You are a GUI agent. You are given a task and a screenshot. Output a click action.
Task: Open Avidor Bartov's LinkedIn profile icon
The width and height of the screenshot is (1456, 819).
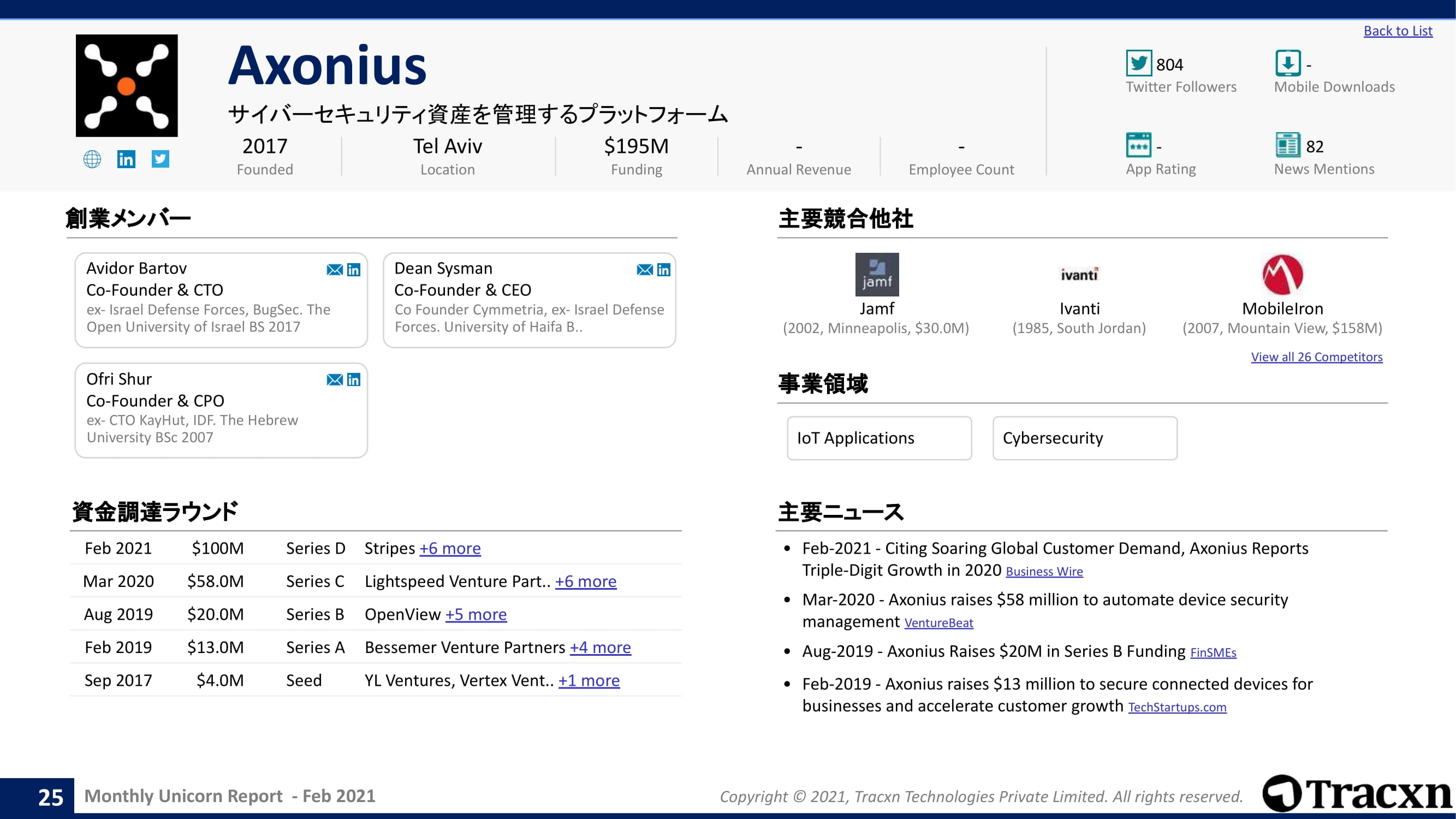coord(354,270)
